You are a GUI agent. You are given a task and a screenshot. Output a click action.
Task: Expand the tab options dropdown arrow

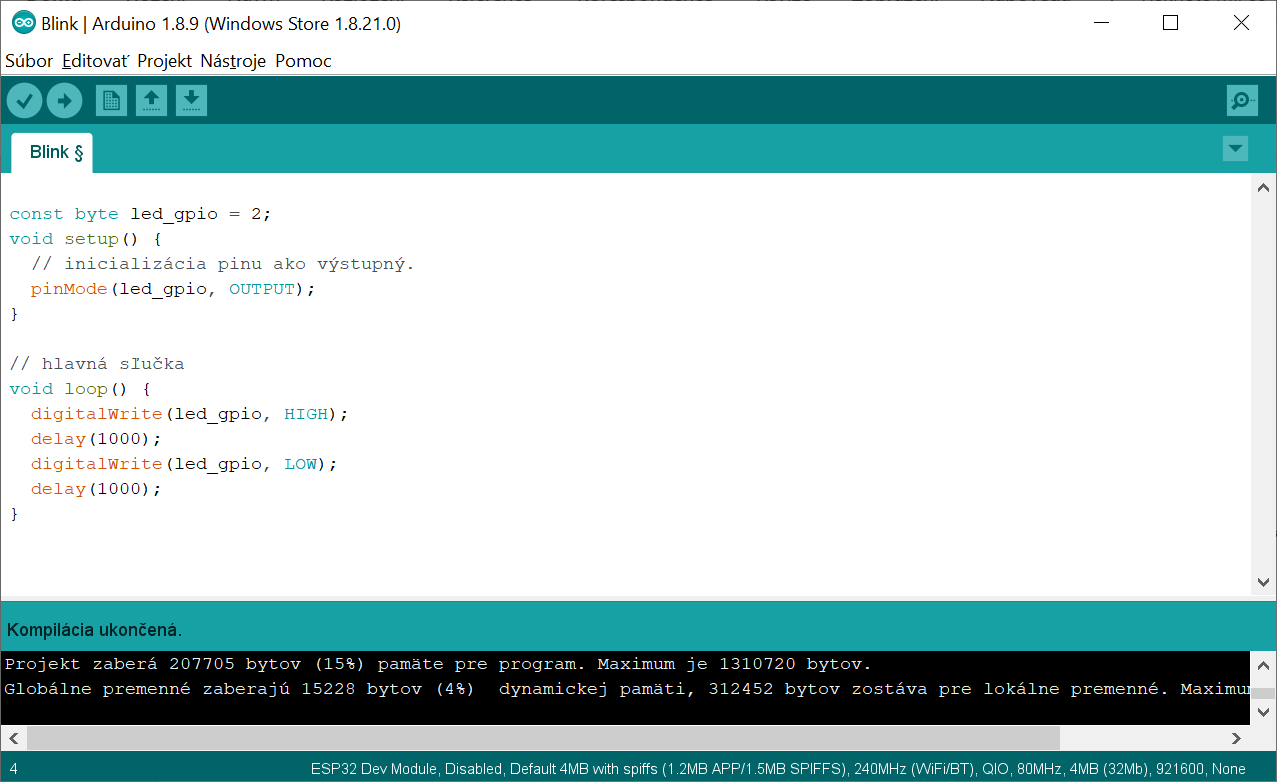(x=1235, y=149)
